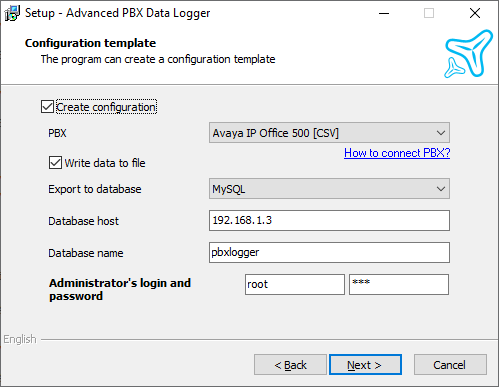Click the Administrator's login and password label
Viewport: 499px width, 387px height.
tap(120, 289)
